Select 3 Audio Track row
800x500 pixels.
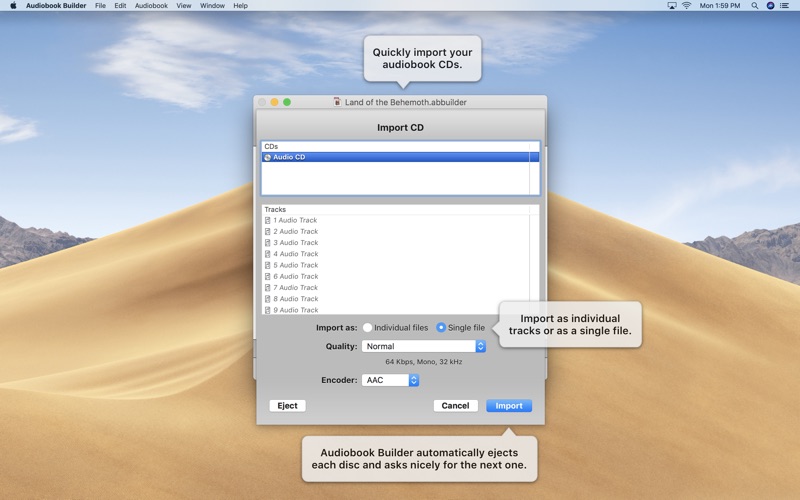point(401,242)
